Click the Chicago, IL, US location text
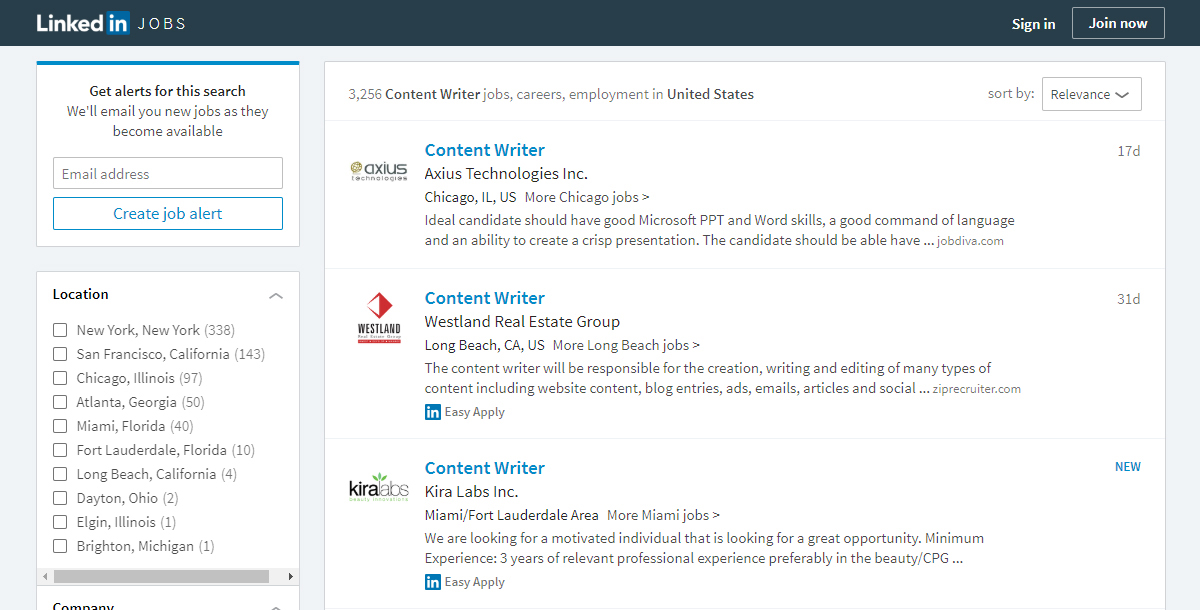This screenshot has width=1200, height=610. pyautogui.click(x=470, y=197)
